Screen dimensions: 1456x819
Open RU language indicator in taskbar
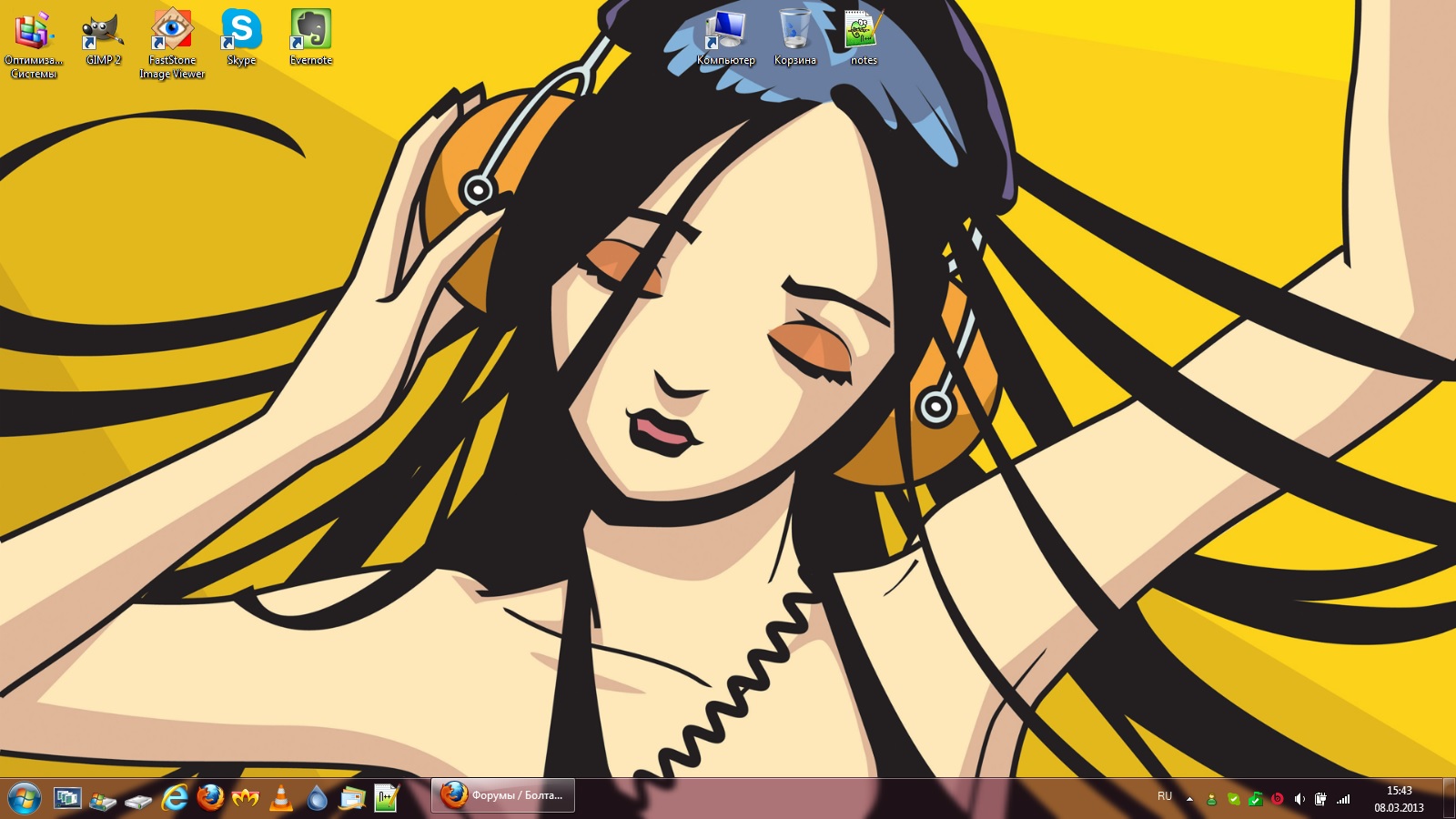pos(1165,796)
